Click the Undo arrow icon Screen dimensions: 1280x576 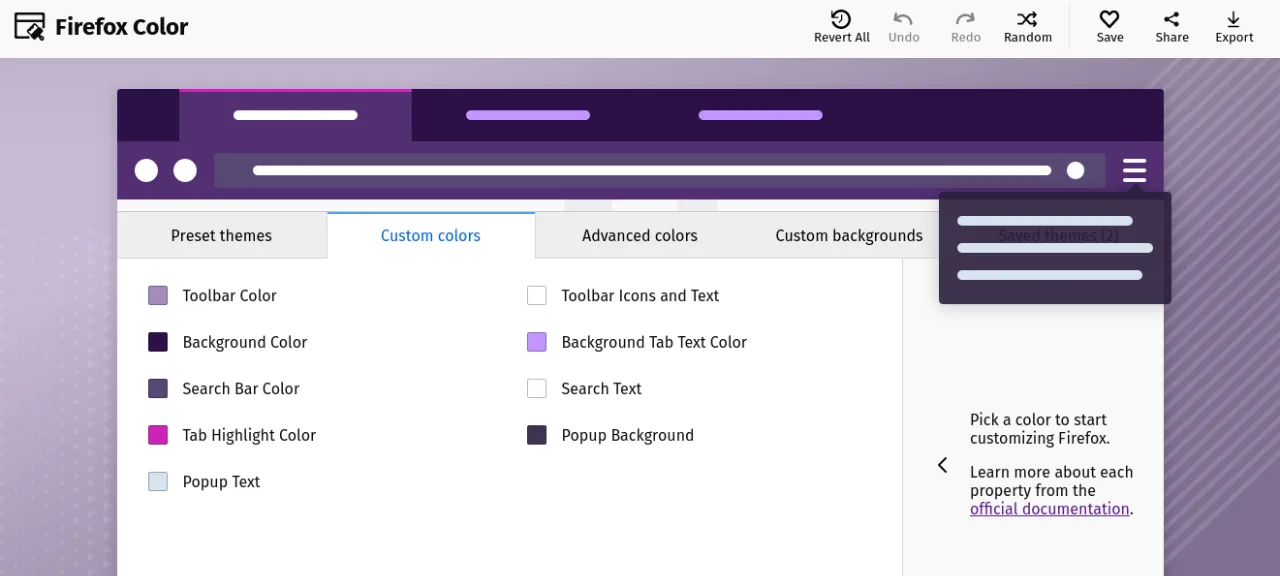903,19
